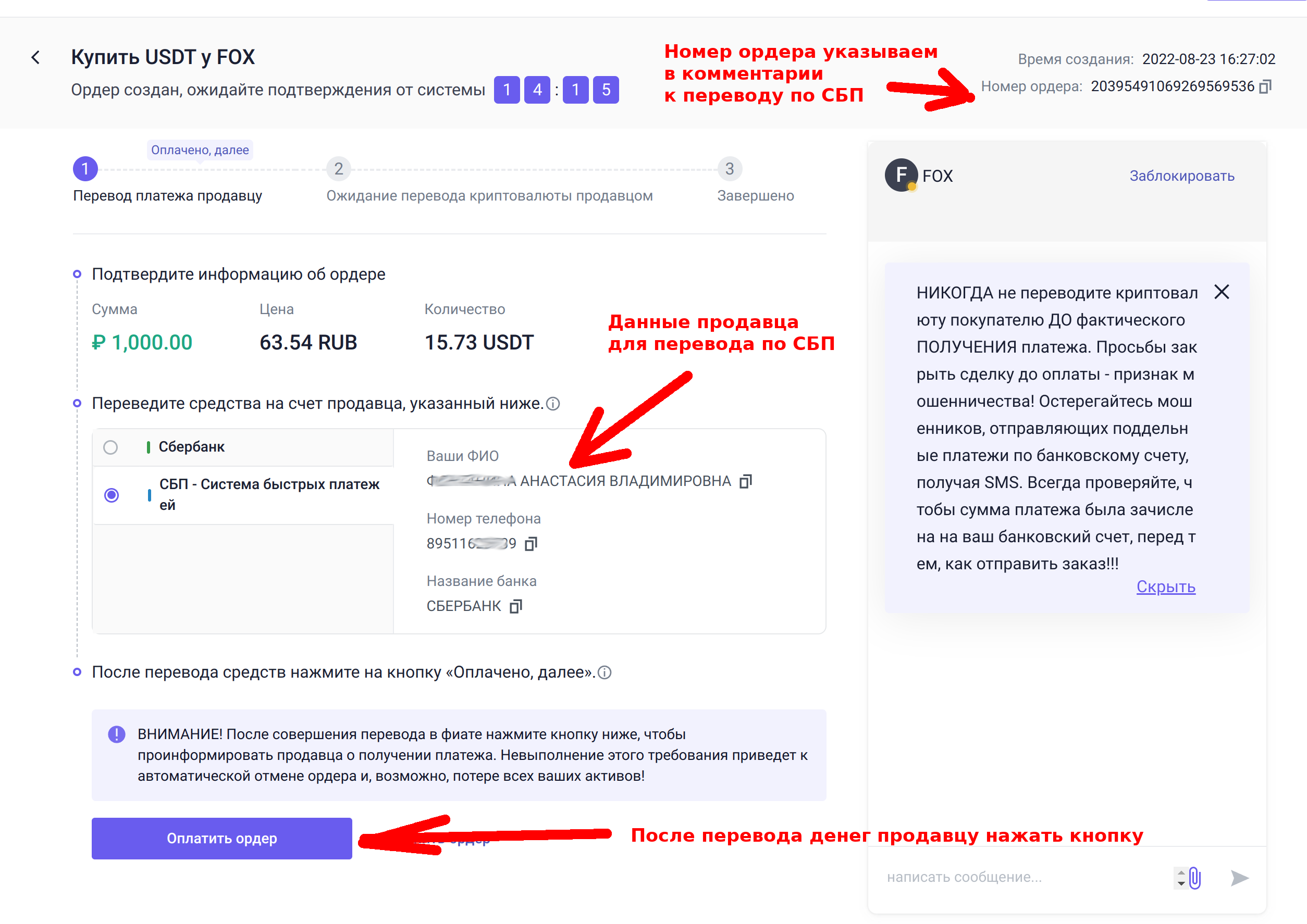Select СБП - Система быстрых платежей option
Image resolution: width=1307 pixels, height=924 pixels.
pyautogui.click(x=112, y=495)
